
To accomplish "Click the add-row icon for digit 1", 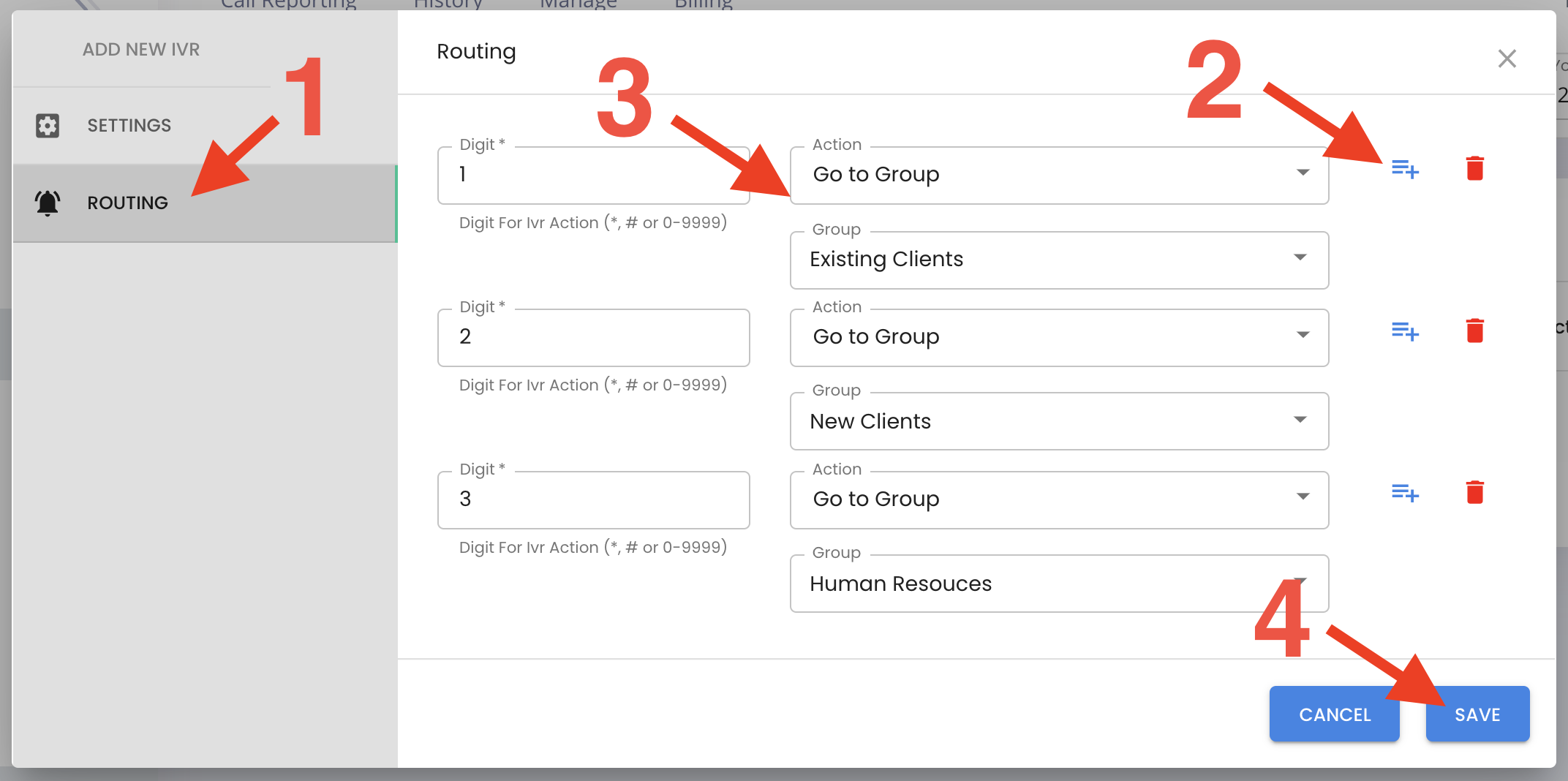I will tap(1405, 169).
